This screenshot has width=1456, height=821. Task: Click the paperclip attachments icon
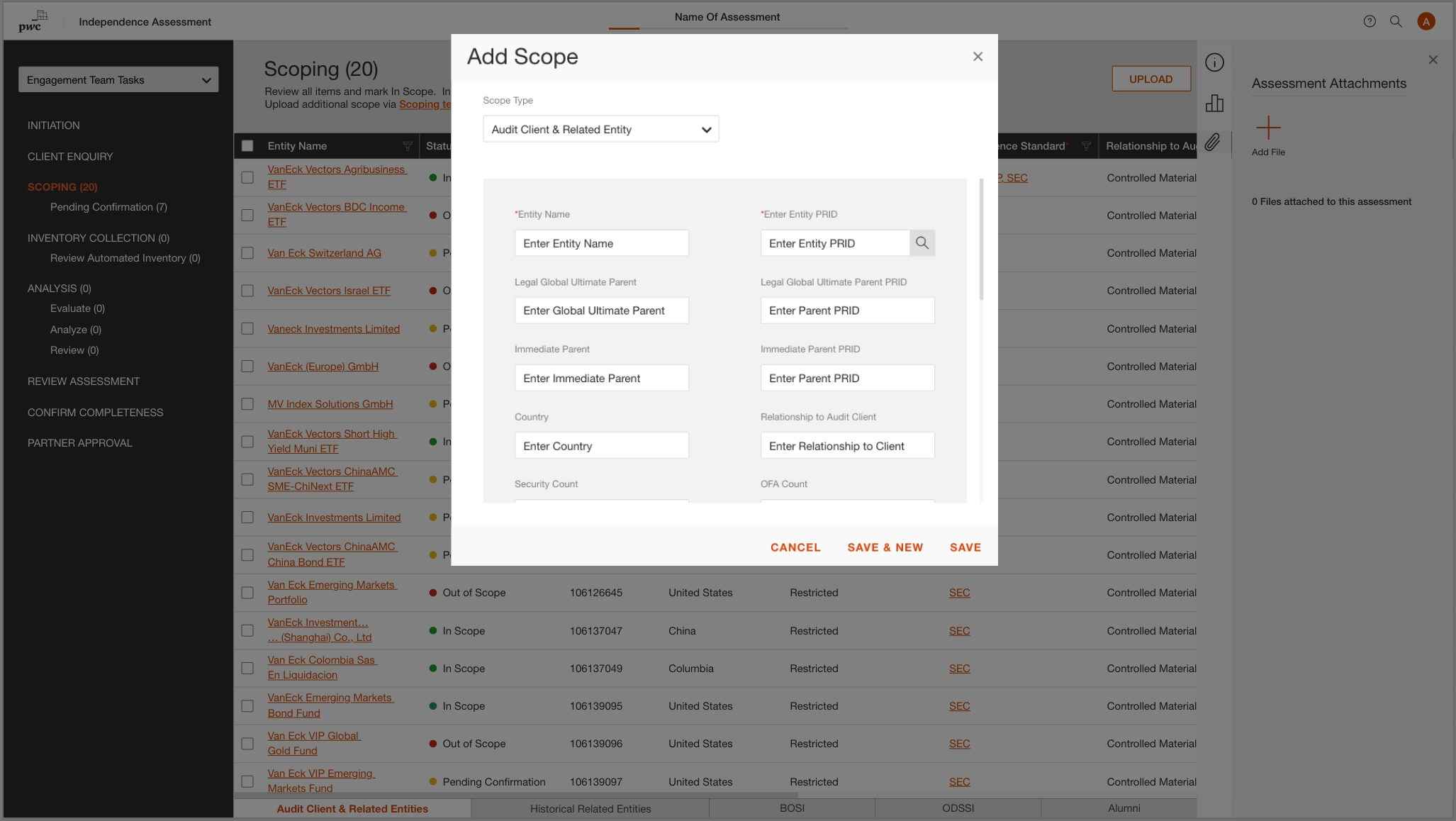1213,143
